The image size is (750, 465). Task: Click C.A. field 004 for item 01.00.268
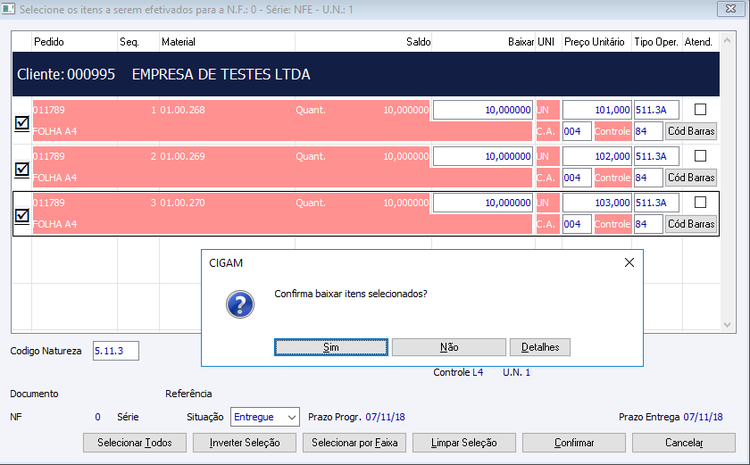(x=577, y=131)
